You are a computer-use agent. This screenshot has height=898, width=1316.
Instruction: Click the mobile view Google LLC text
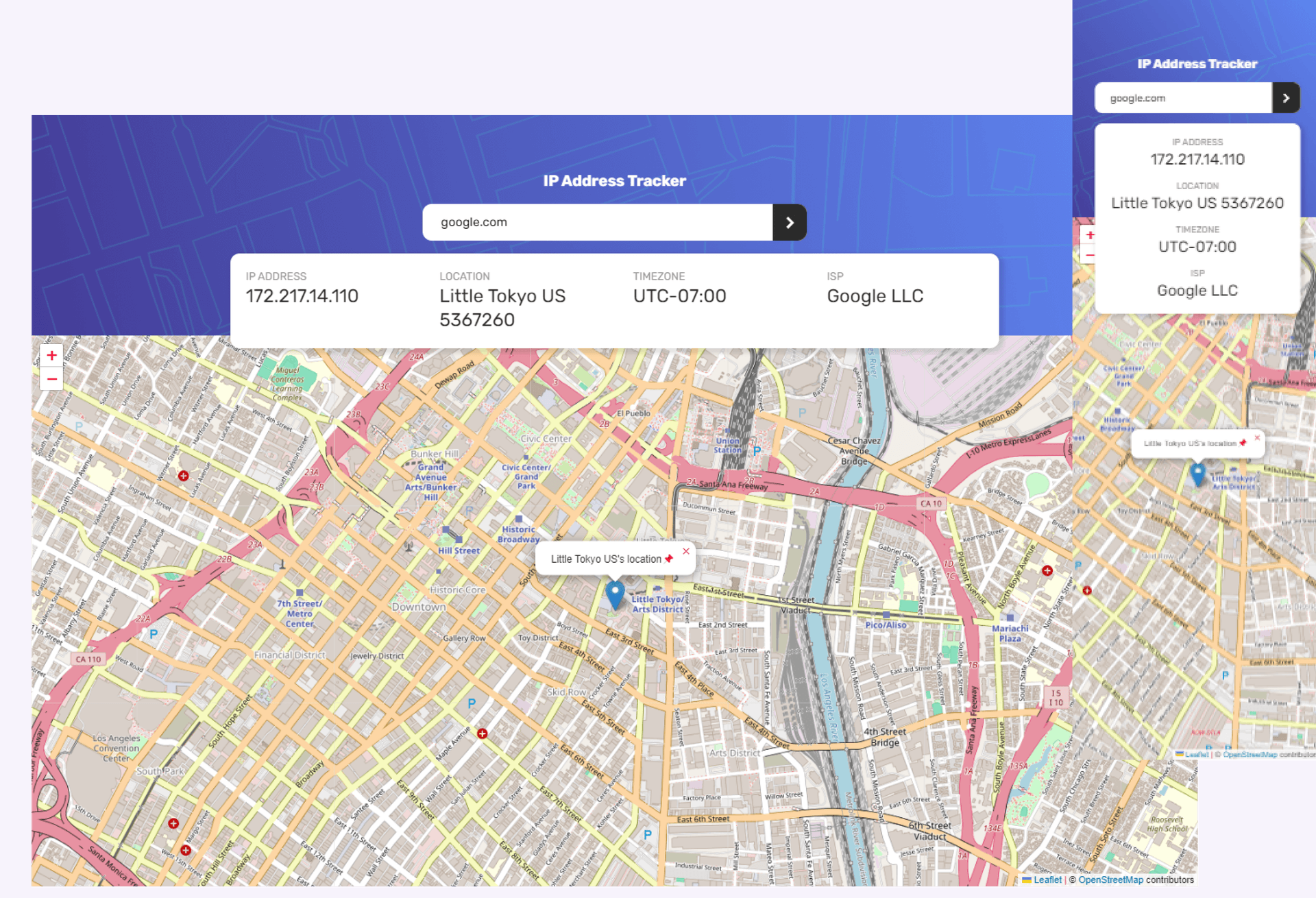[x=1197, y=291]
